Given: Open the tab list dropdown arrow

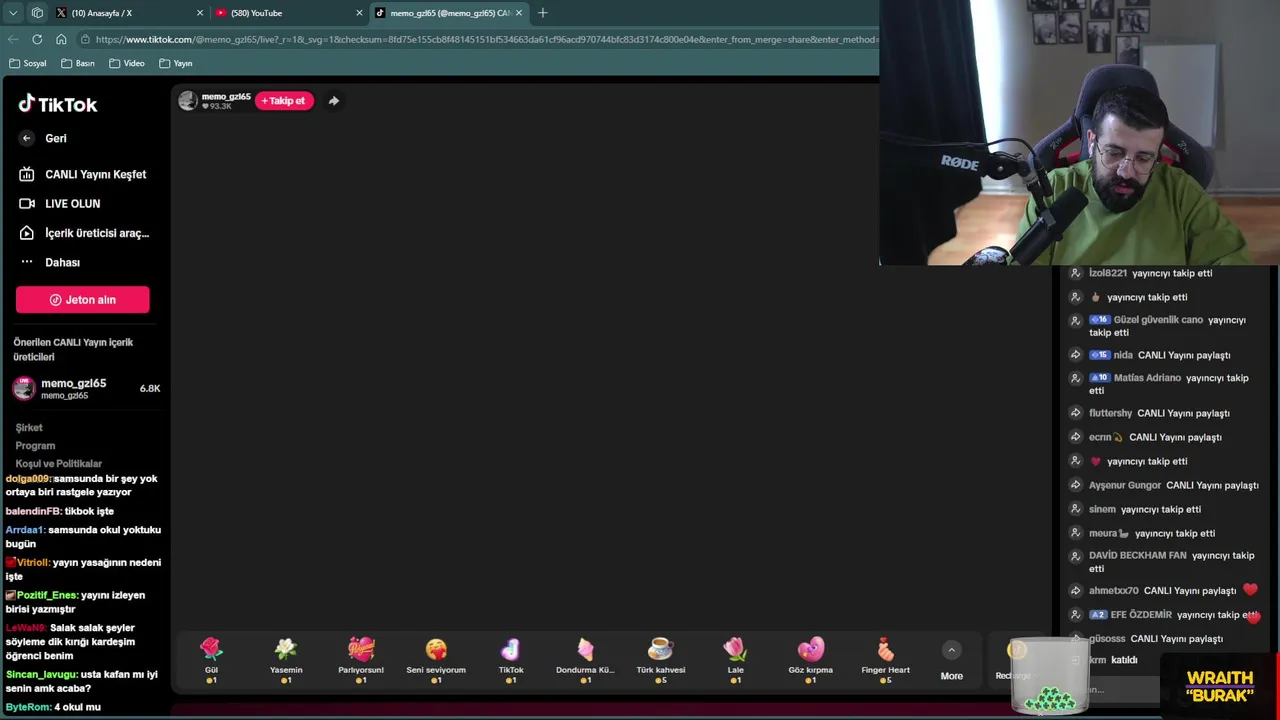Looking at the screenshot, I should 13,13.
